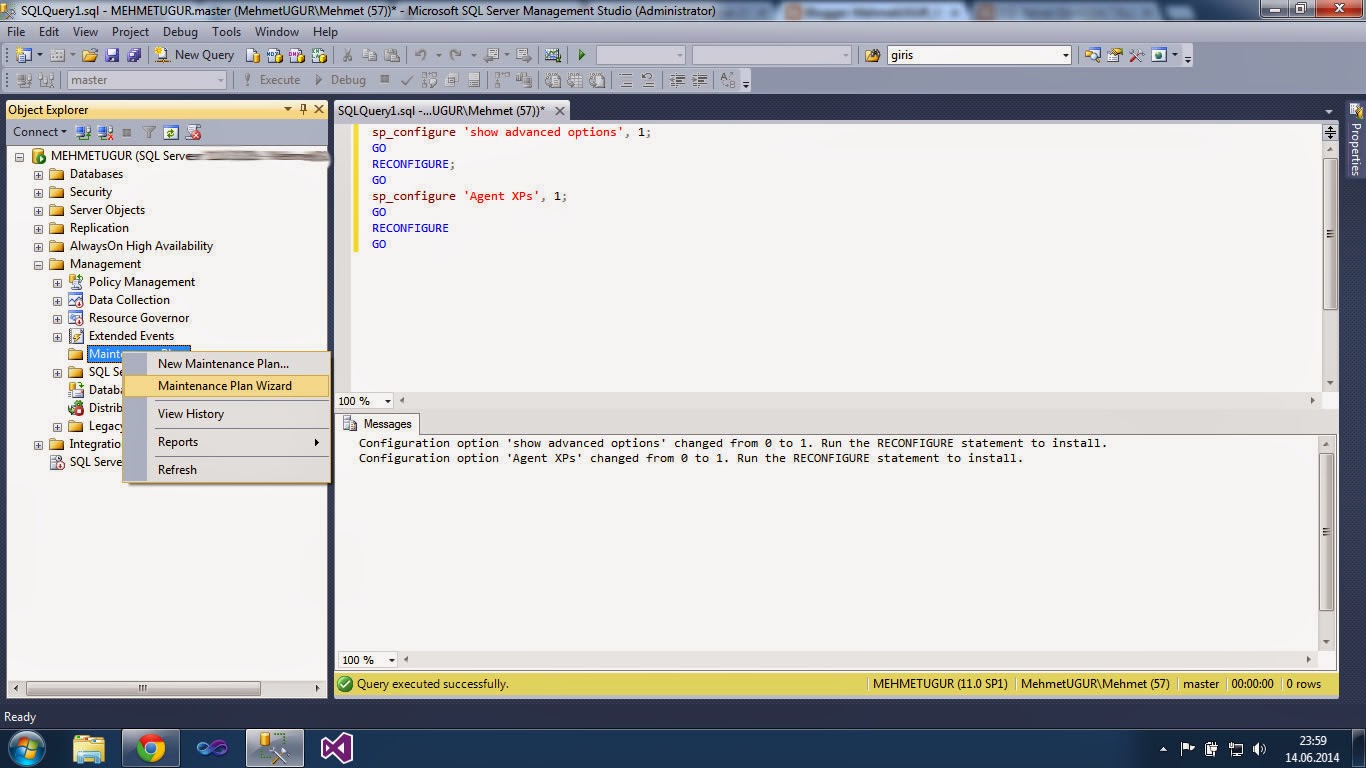Click the green Start debugging arrow

(581, 55)
